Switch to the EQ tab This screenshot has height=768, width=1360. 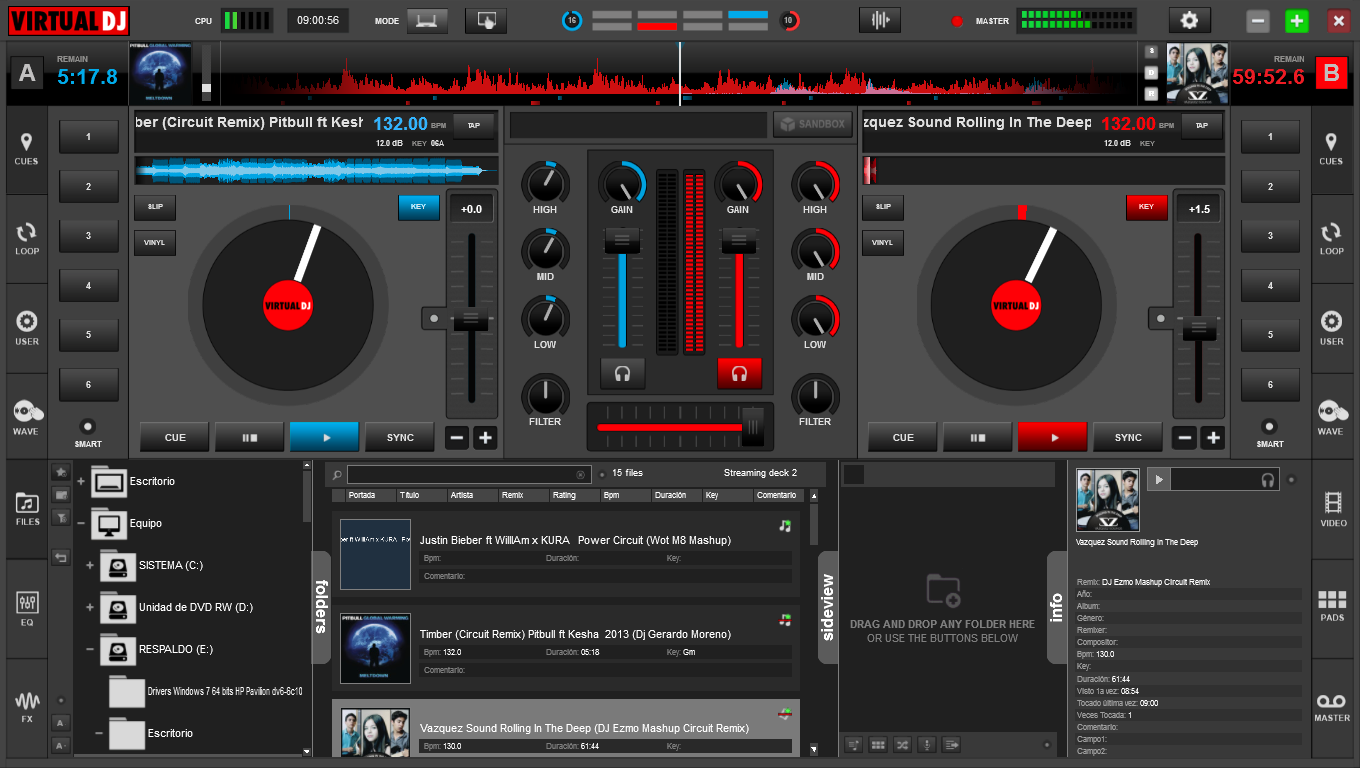(x=27, y=609)
